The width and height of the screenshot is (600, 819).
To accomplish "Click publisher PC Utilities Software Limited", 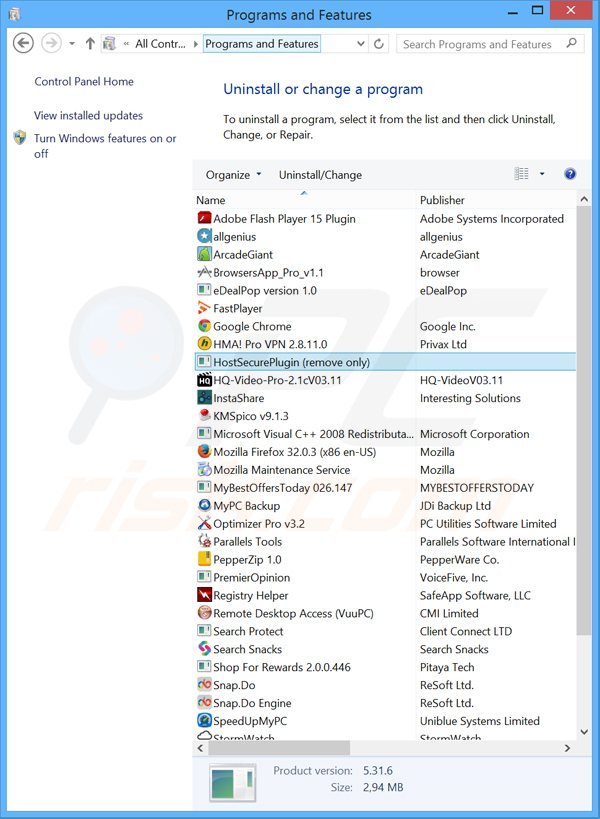I will pyautogui.click(x=488, y=523).
